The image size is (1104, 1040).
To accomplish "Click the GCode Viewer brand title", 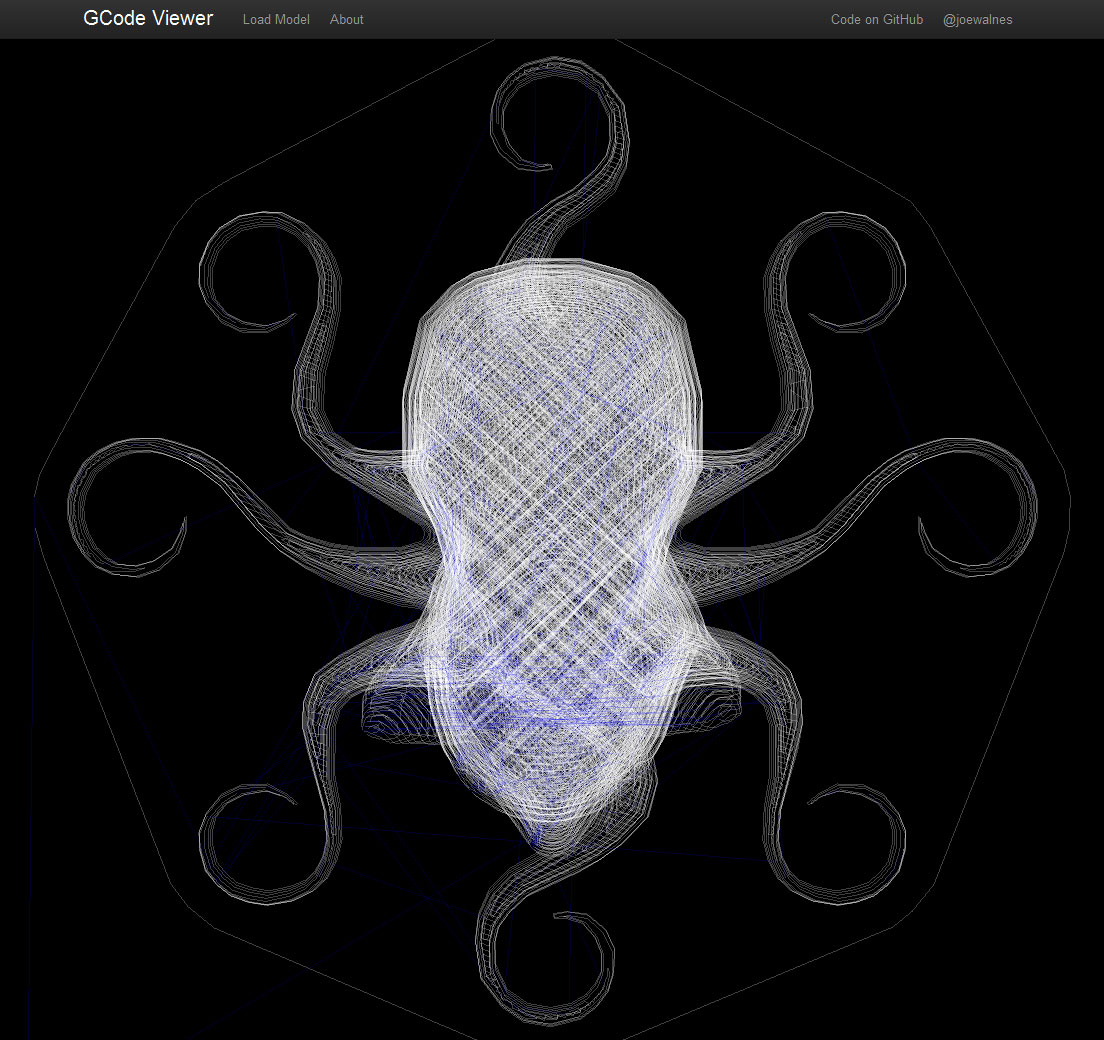I will coord(148,18).
